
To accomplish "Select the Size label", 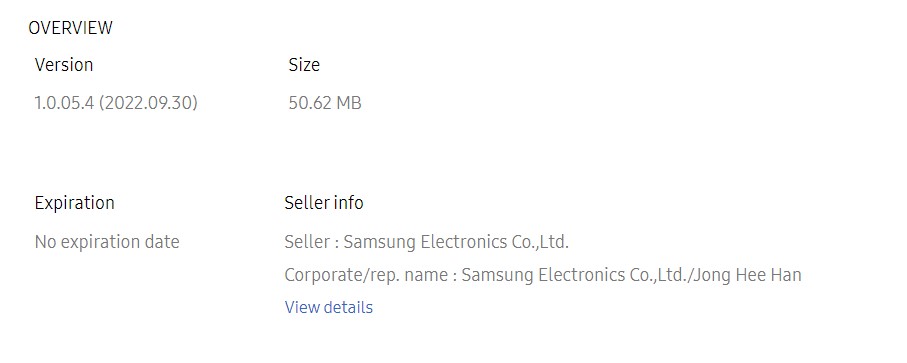I will tap(304, 65).
